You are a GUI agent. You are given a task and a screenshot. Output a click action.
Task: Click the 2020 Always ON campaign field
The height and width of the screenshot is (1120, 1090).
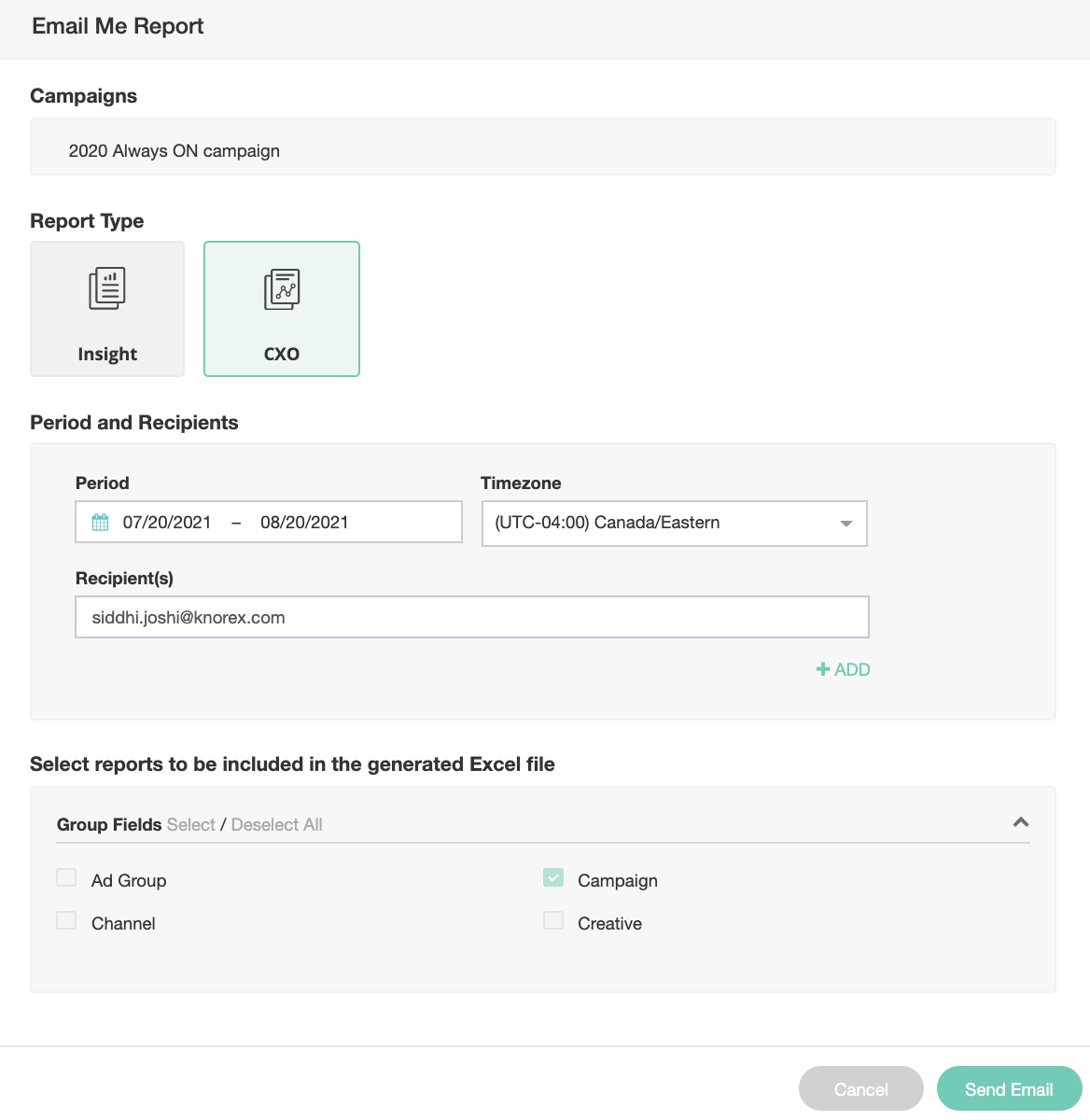542,151
